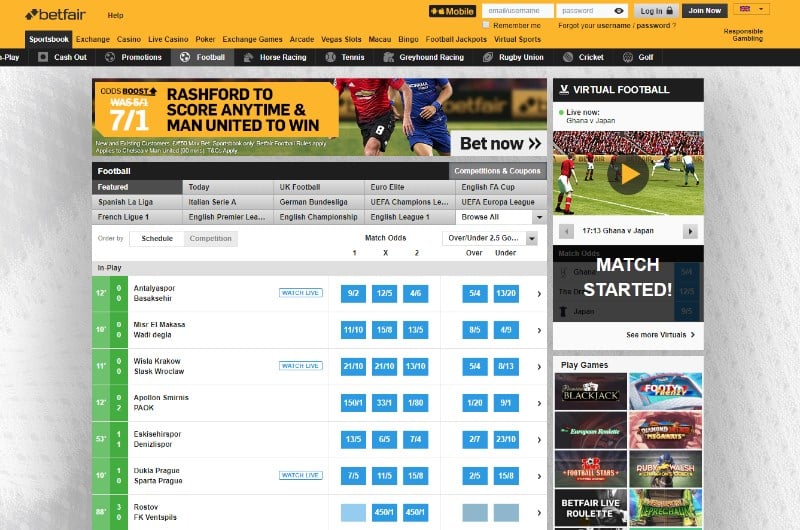Image resolution: width=800 pixels, height=530 pixels.
Task: Focus the email/username field
Action: point(517,11)
